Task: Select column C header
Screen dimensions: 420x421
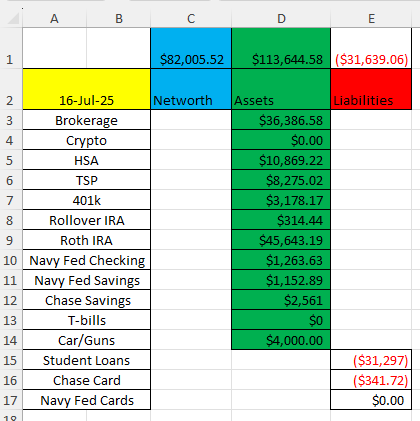Action: click(191, 19)
